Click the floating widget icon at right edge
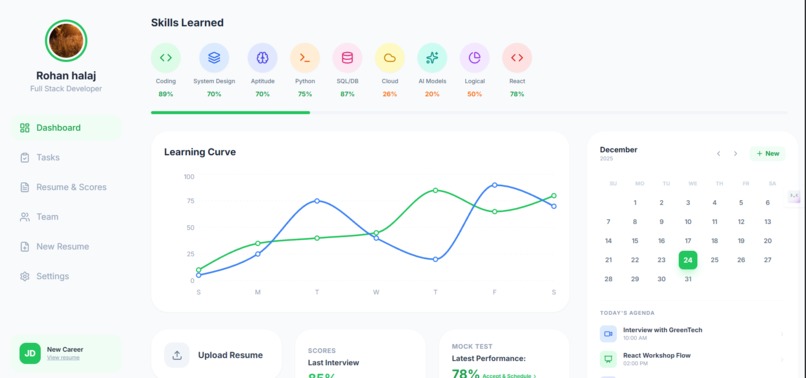806x378 pixels. click(x=795, y=196)
